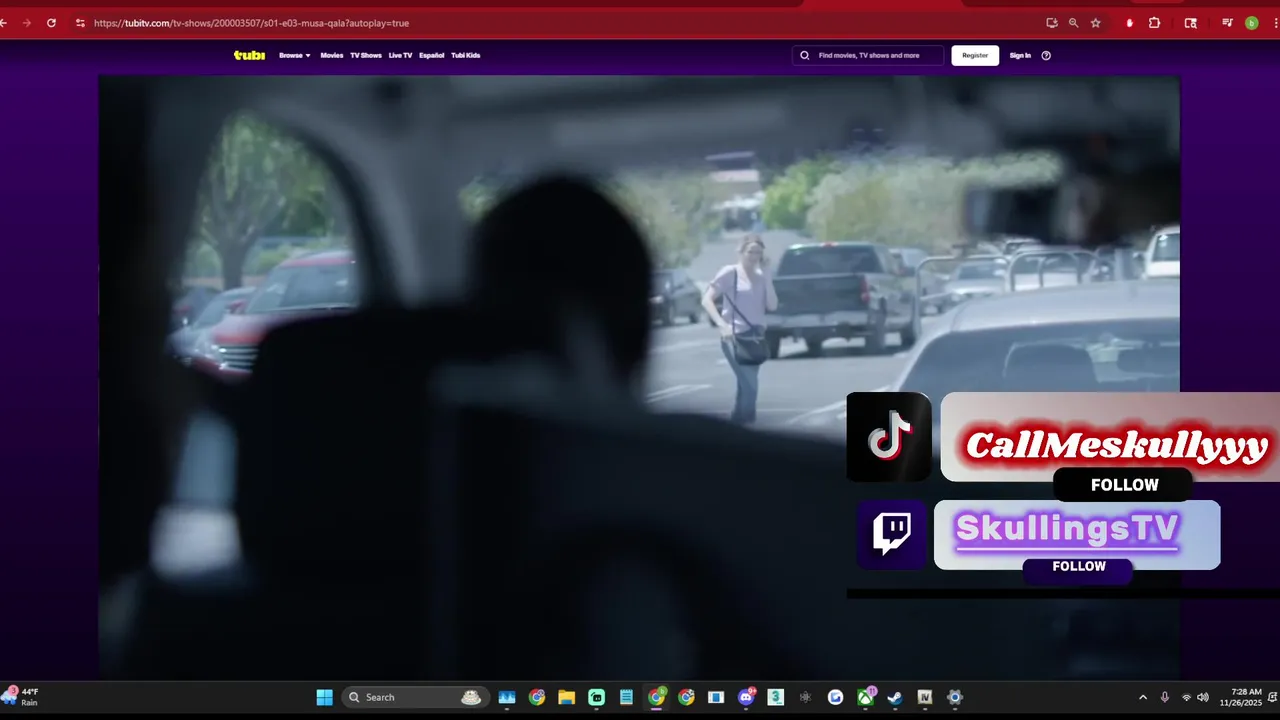Open the Tubi help question-mark icon
This screenshot has height=720, width=1280.
pos(1046,55)
